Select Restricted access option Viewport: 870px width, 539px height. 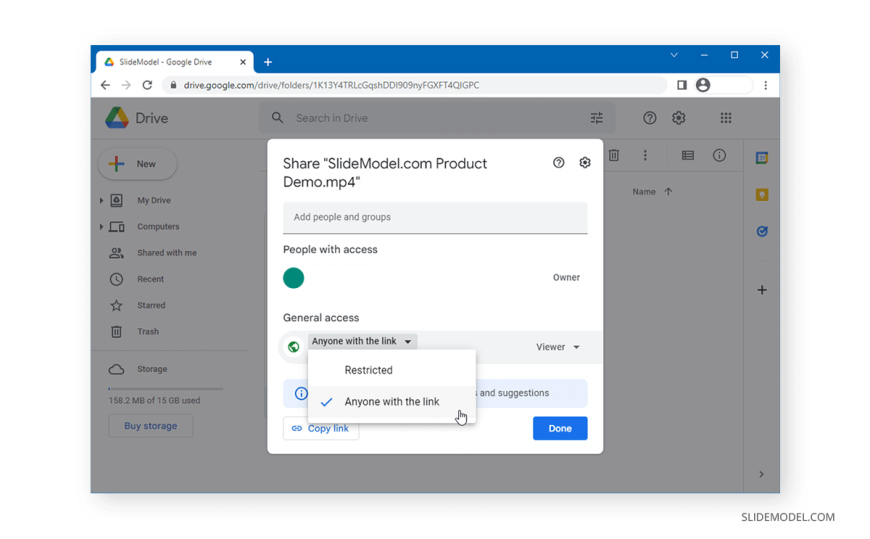[x=392, y=370]
